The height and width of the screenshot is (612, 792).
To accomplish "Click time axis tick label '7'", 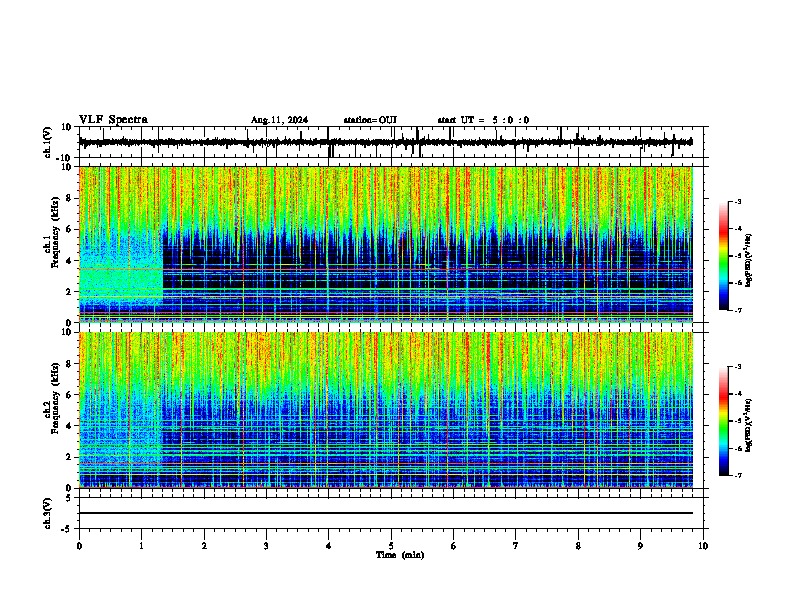I will pos(516,546).
